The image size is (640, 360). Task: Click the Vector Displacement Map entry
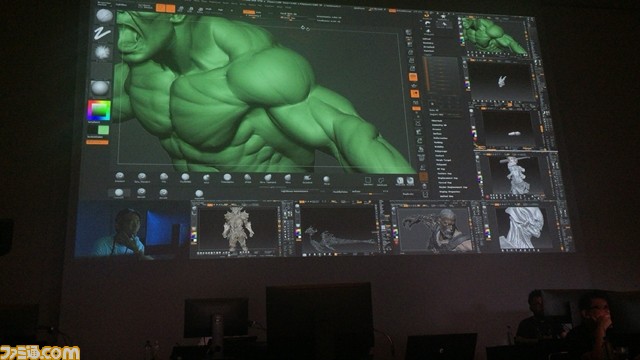point(452,187)
